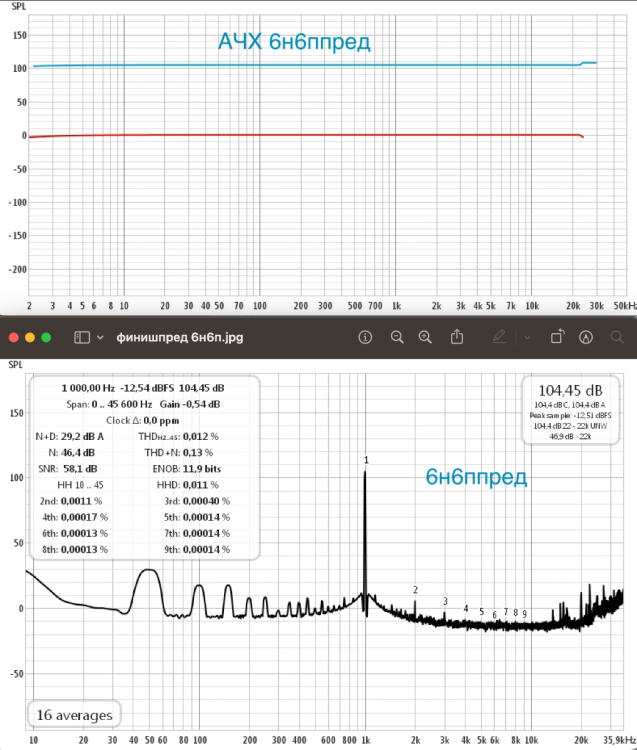Viewport: 637px width, 750px height.
Task: Expand the sidebar view options chevron
Action: click(x=100, y=338)
